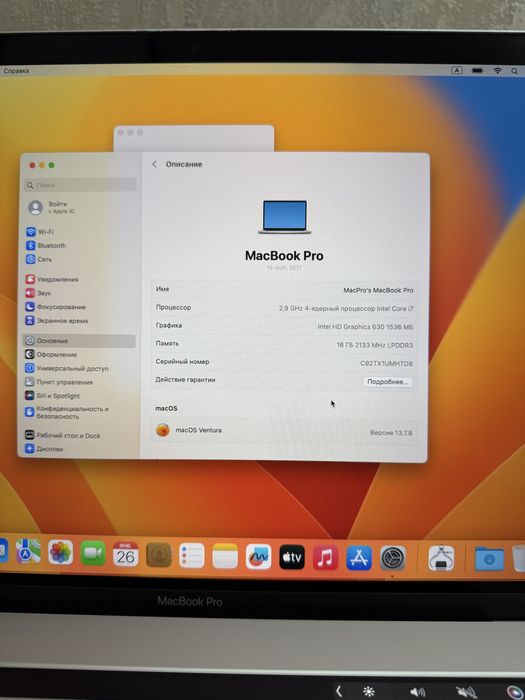
Task: Click the Версия 13.7.8 text
Action: [x=391, y=433]
